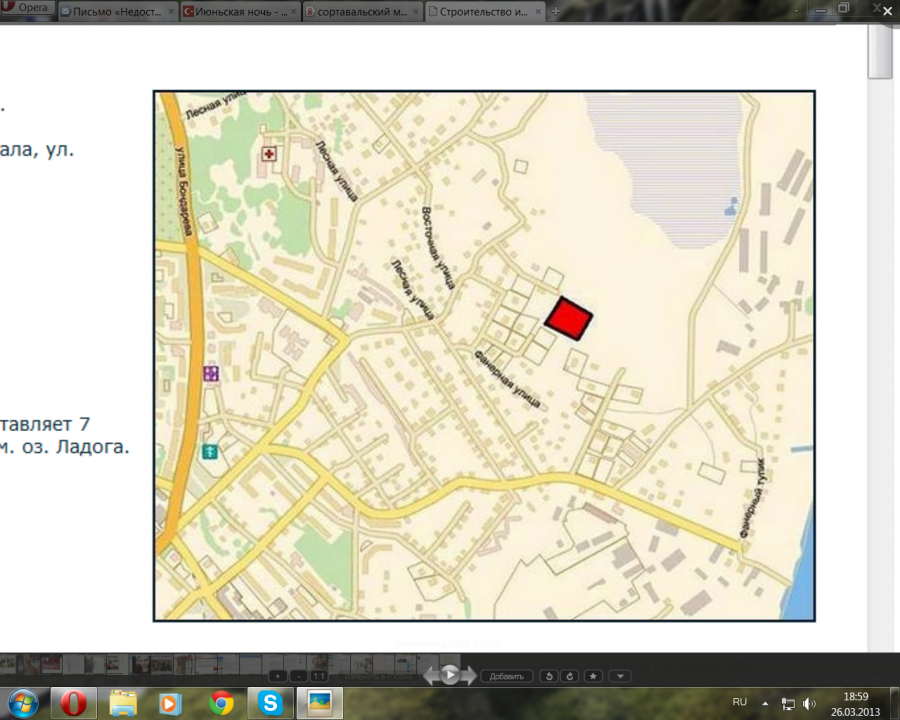Switch to сортавальский м... tab

pyautogui.click(x=362, y=11)
